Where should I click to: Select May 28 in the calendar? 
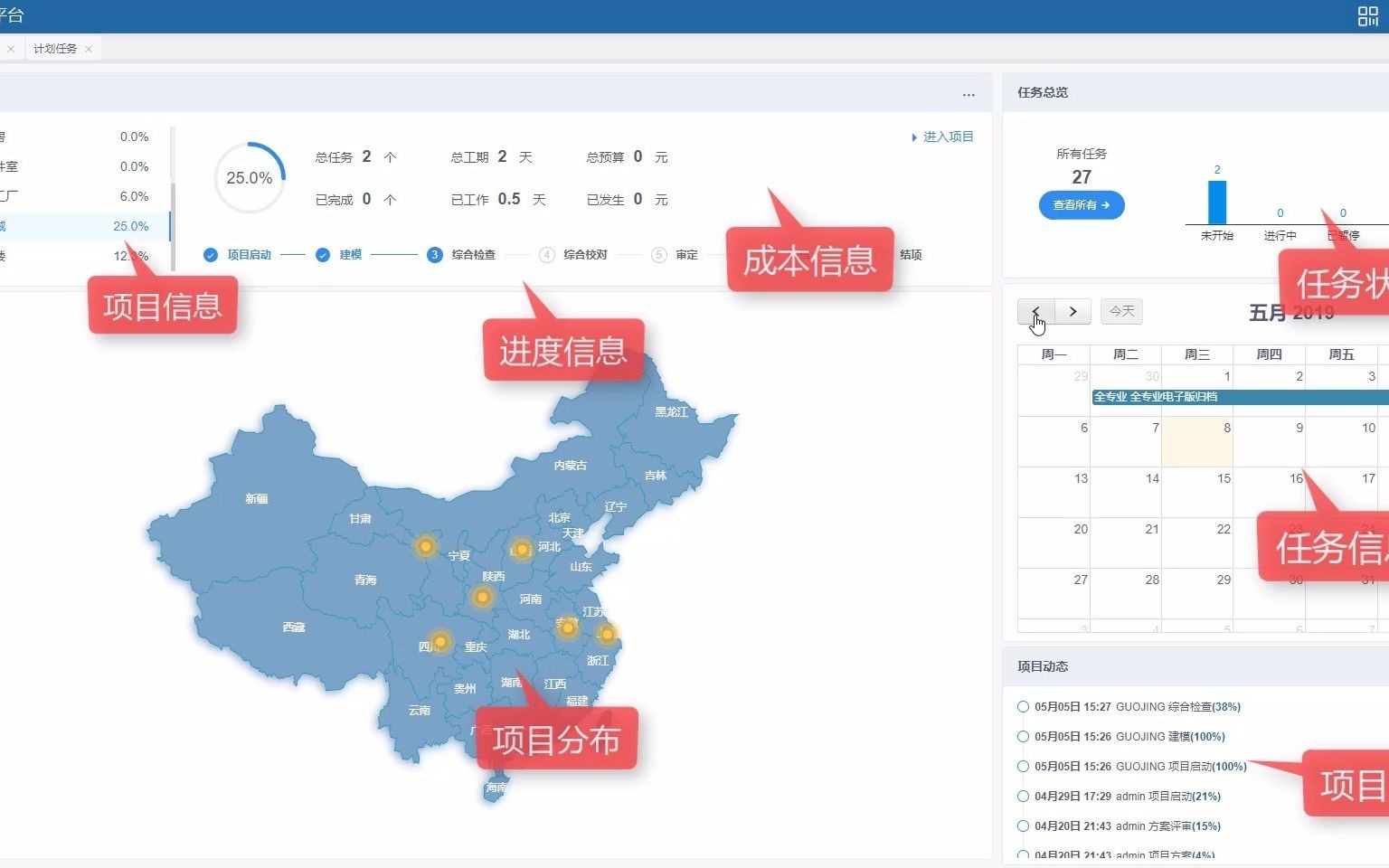pos(1126,593)
